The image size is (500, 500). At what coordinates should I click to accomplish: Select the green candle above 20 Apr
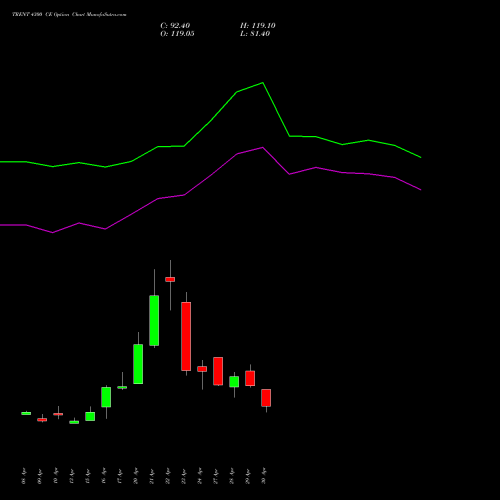(x=138, y=364)
